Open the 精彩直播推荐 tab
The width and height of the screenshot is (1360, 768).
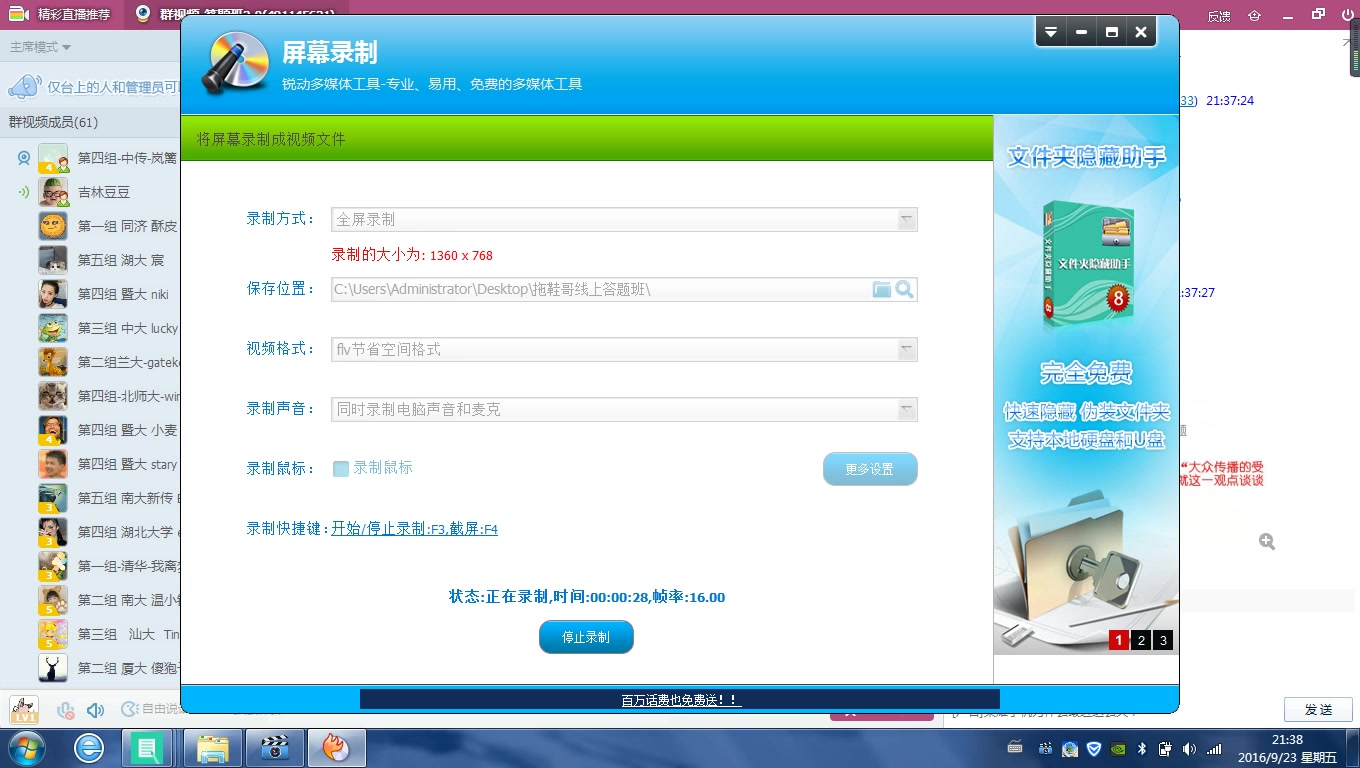62,14
